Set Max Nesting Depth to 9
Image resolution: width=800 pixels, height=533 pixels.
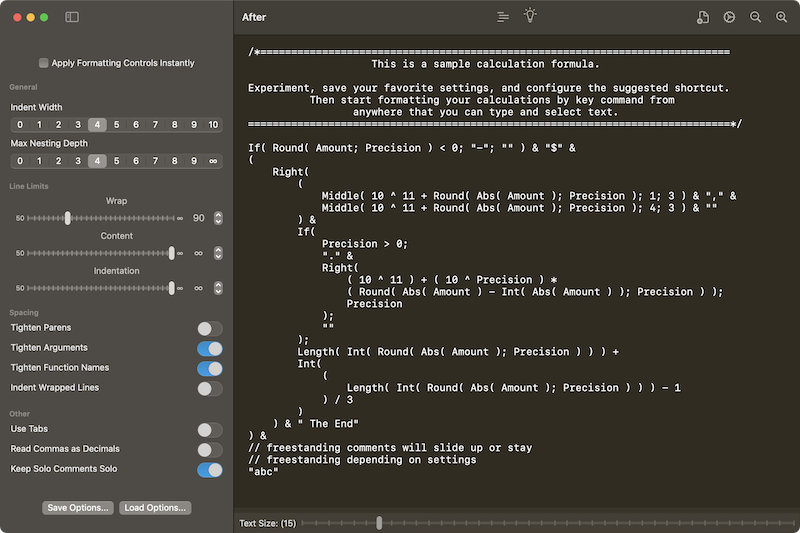[194, 161]
